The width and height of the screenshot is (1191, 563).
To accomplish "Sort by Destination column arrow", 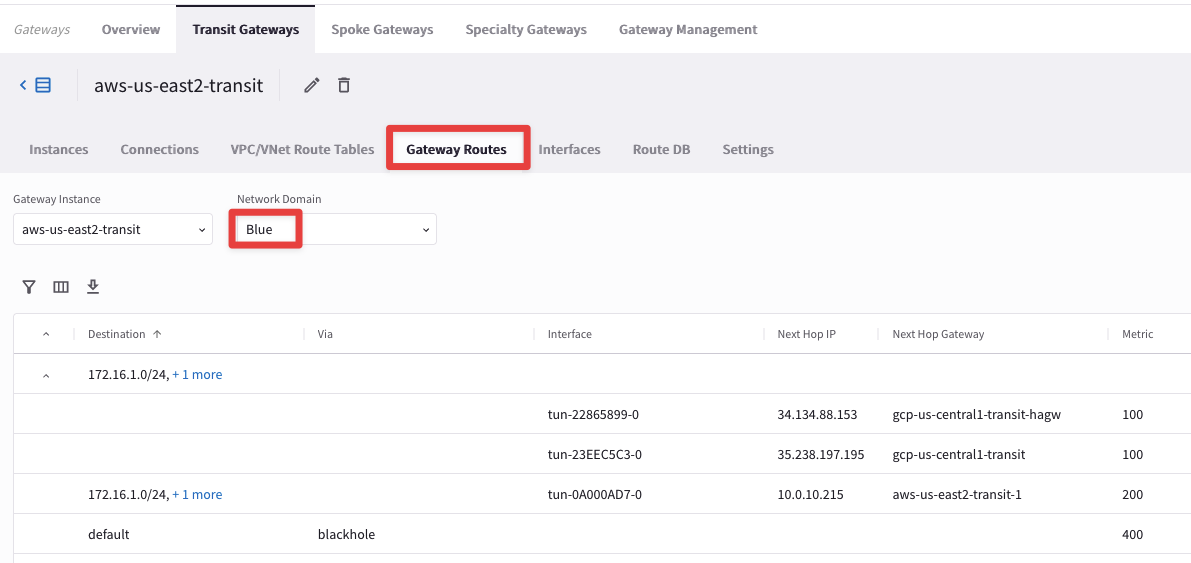I will (157, 334).
